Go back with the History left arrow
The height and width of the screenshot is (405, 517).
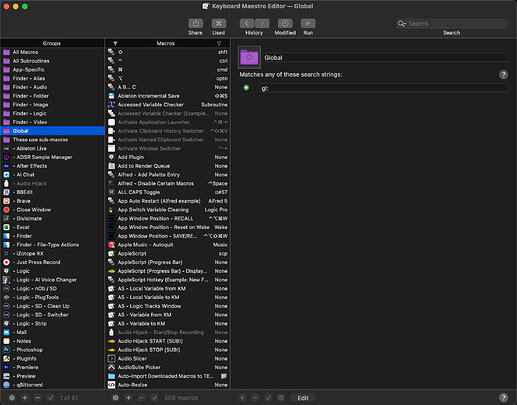pyautogui.click(x=247, y=24)
